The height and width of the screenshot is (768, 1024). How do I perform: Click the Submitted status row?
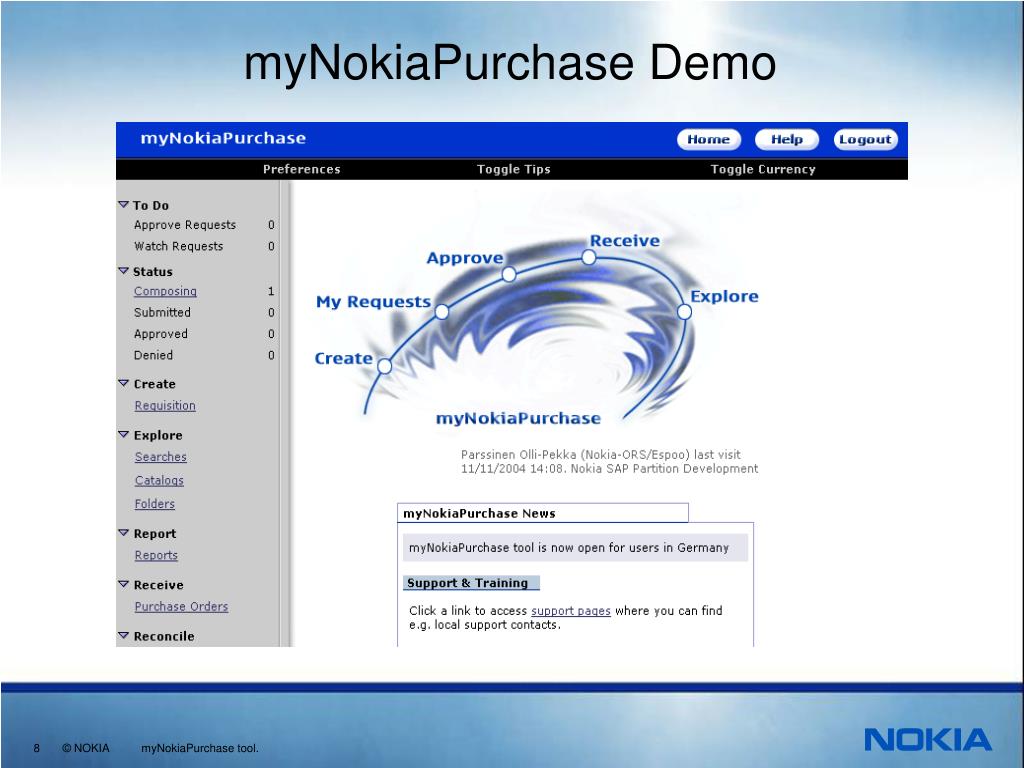click(x=204, y=312)
